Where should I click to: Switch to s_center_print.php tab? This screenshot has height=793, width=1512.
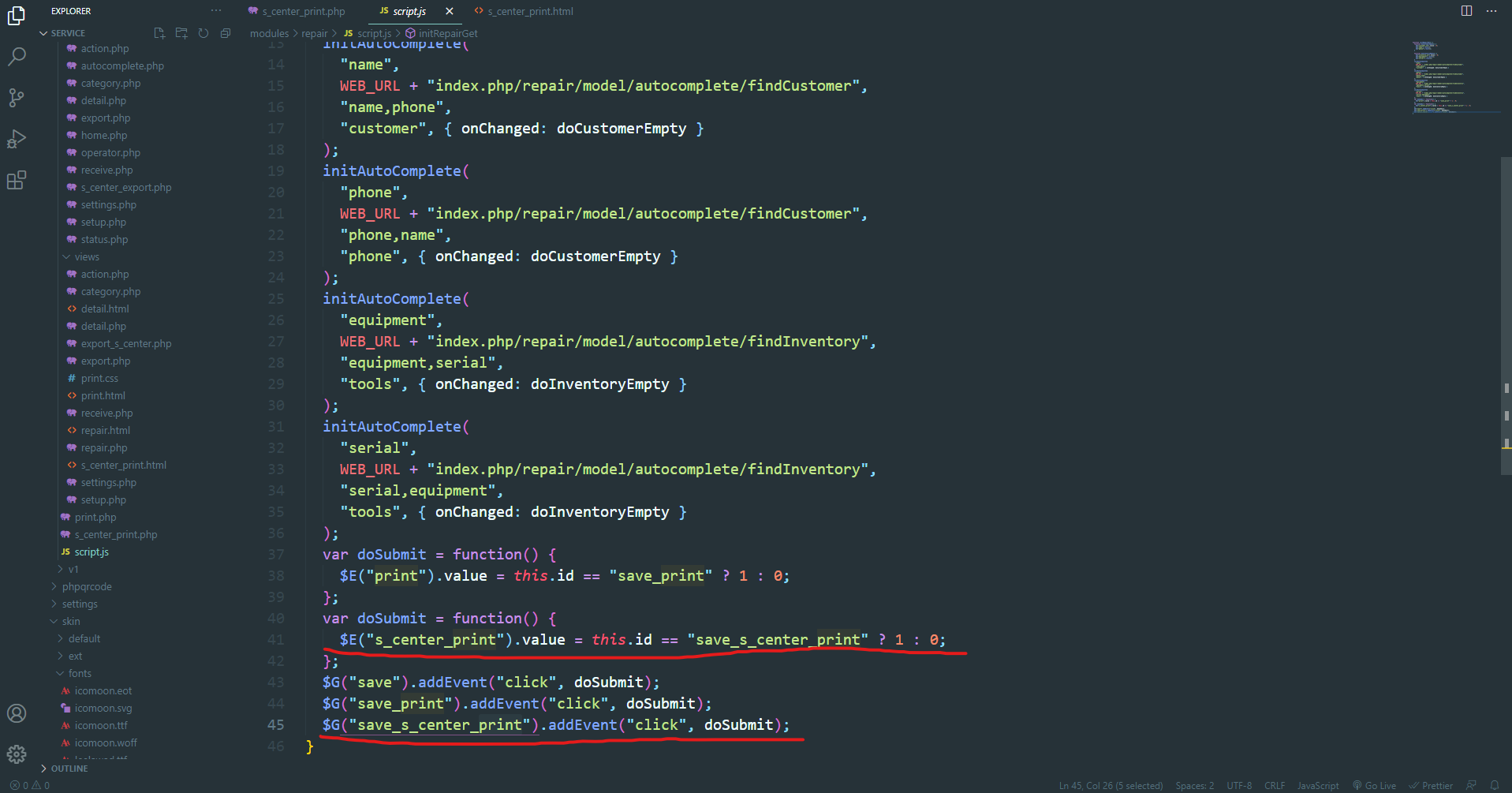pos(303,11)
